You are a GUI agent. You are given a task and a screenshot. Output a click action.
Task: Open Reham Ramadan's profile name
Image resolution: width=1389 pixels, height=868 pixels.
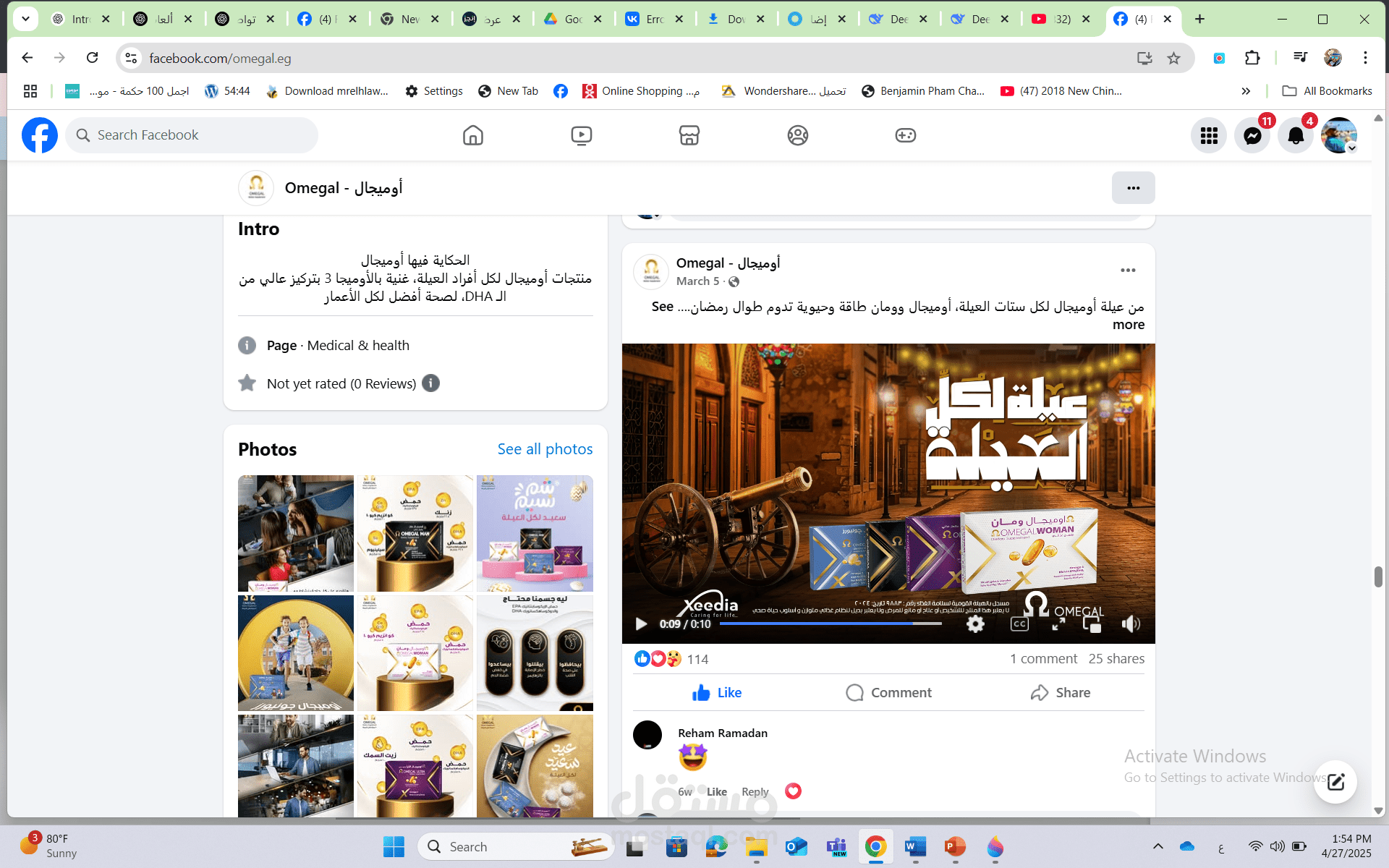[x=722, y=733]
